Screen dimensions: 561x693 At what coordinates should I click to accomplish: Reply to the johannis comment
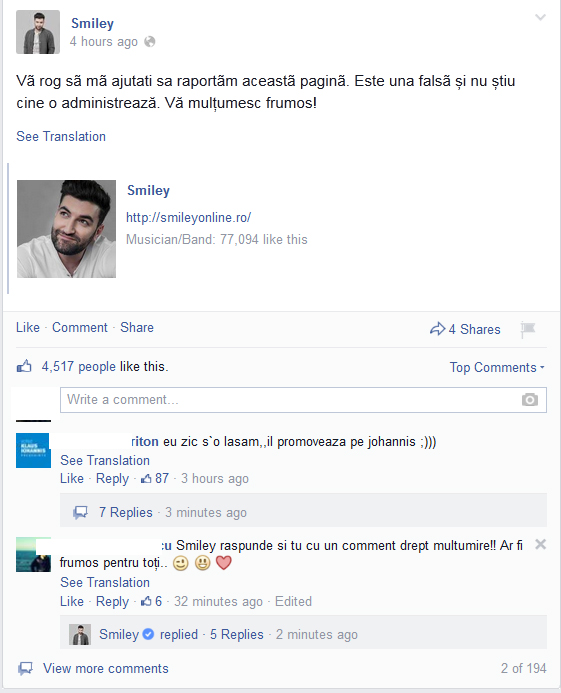pyautogui.click(x=112, y=479)
